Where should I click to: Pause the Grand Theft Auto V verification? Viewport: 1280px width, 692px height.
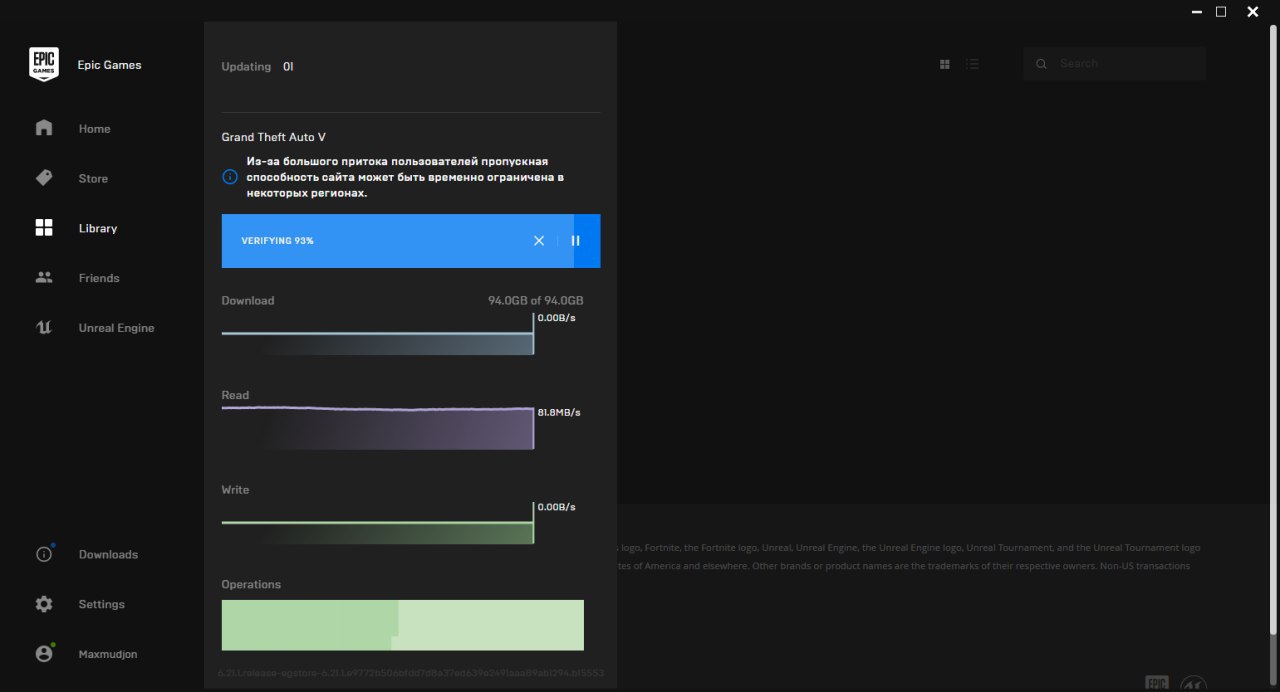click(x=575, y=241)
